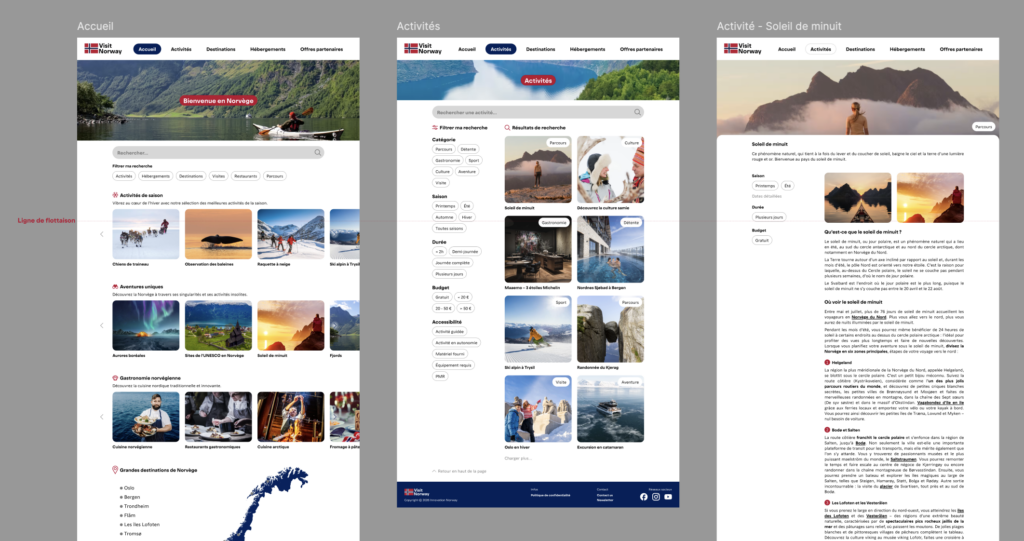Image resolution: width=1024 pixels, height=541 pixels.
Task: Enable the PMR accessibility filter chip
Action: click(440, 376)
